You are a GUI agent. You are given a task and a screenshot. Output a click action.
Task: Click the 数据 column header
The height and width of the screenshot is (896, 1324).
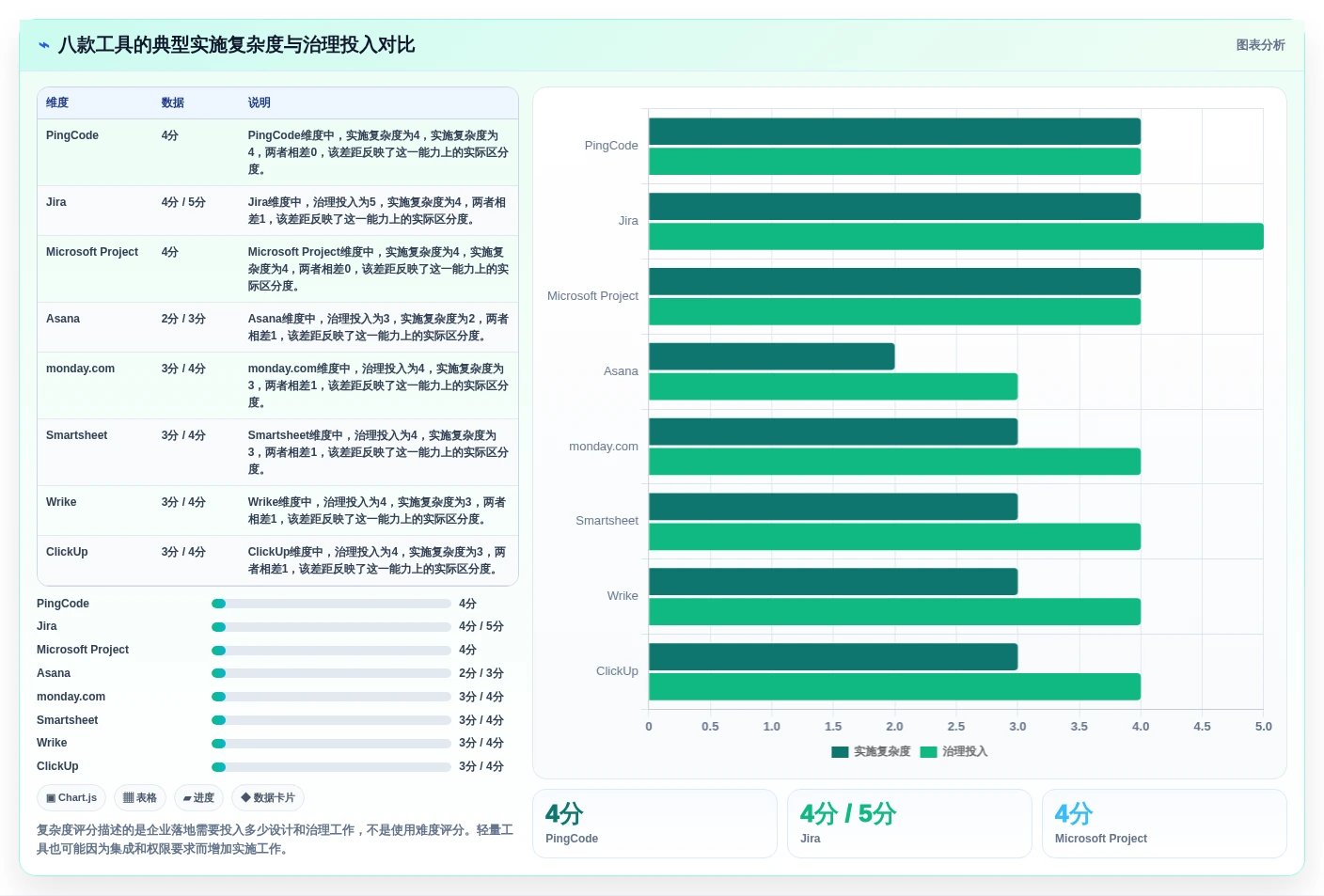coord(172,102)
